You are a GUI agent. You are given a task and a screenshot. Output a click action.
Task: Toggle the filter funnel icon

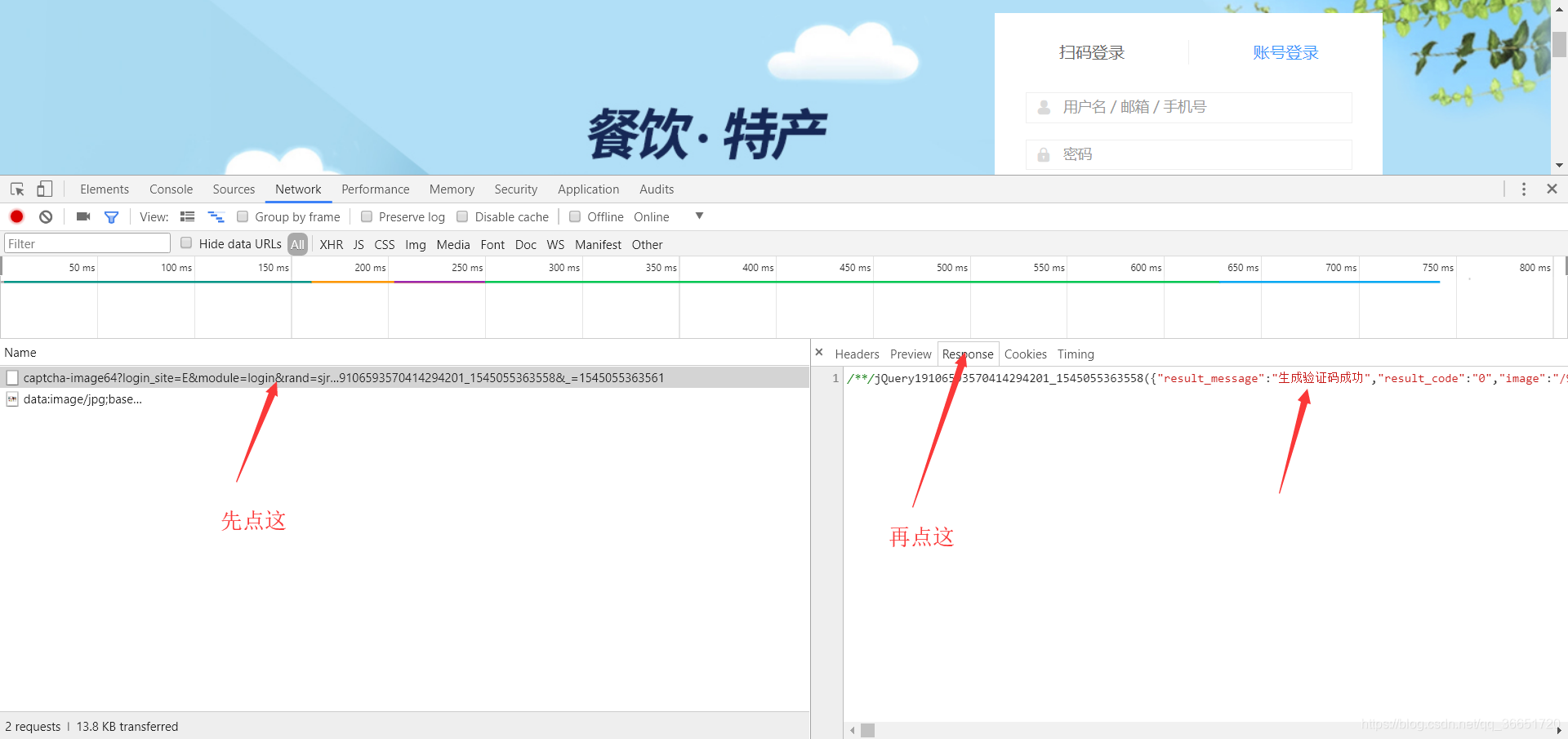111,217
